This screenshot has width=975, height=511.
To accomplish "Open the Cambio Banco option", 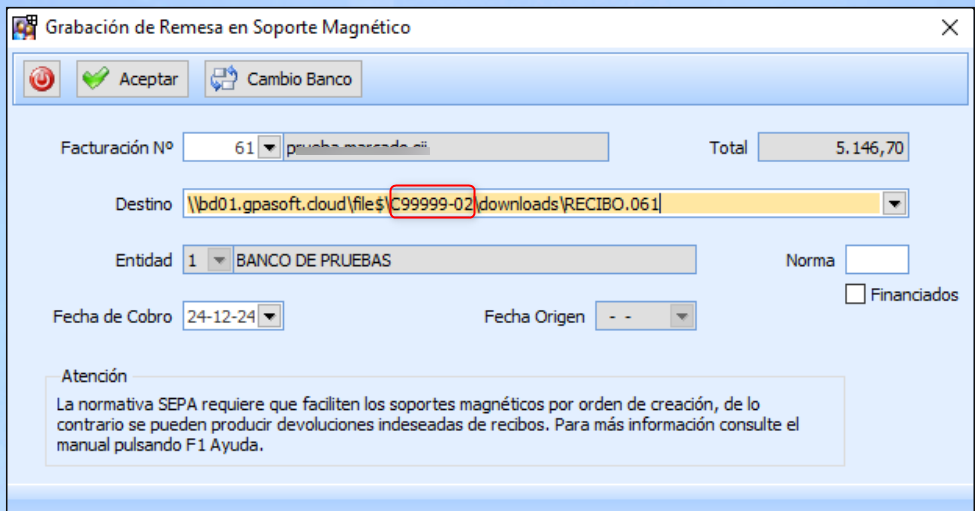I will (284, 79).
